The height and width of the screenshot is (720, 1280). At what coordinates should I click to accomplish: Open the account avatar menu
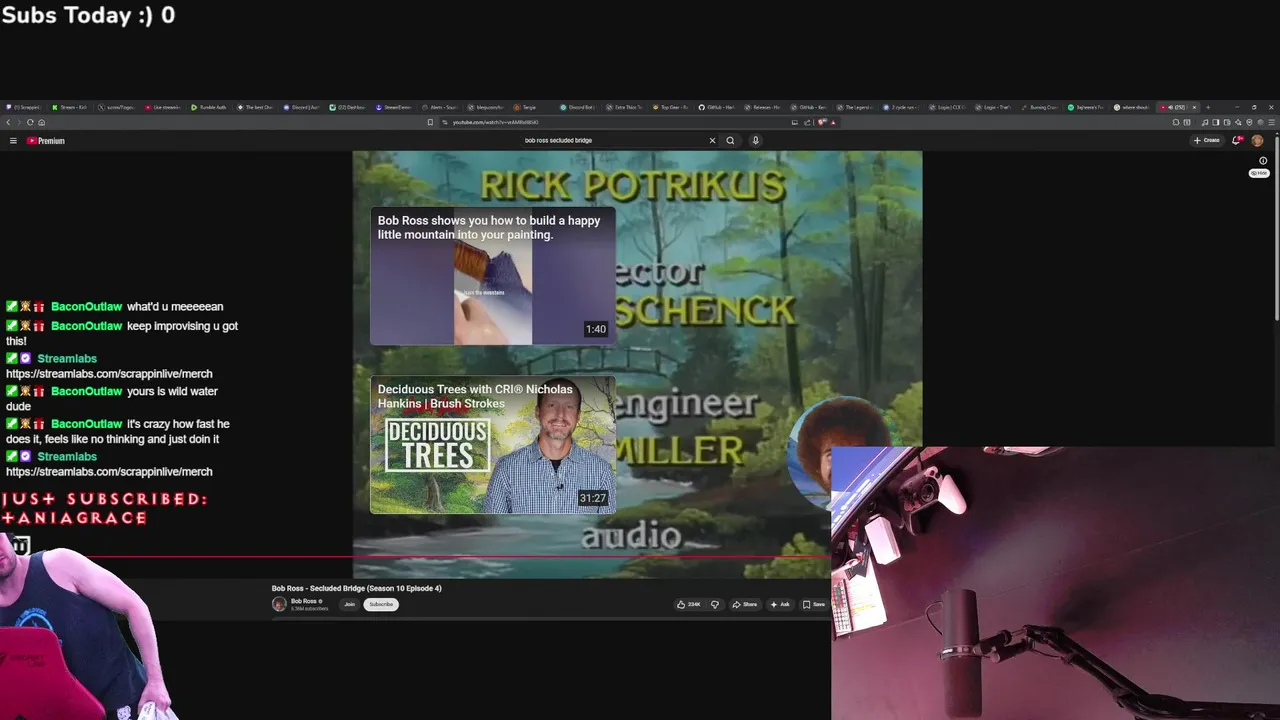(x=1258, y=140)
